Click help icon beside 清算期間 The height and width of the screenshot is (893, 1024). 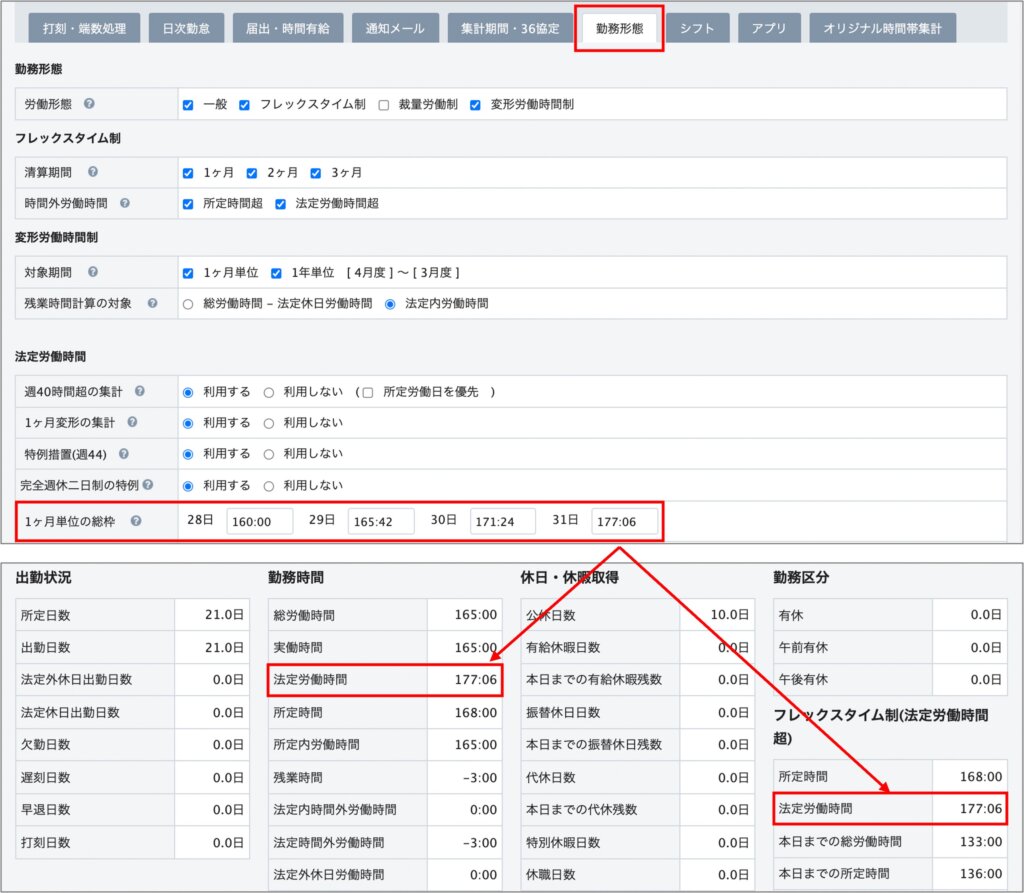tap(93, 172)
